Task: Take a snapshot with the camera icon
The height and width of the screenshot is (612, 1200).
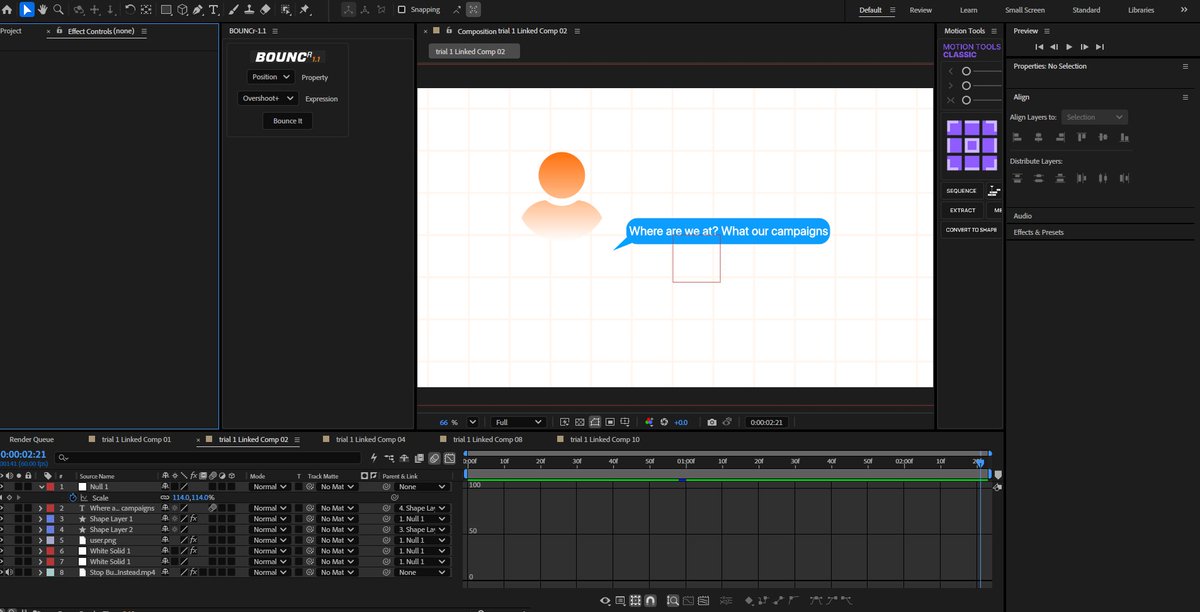Action: tap(712, 422)
